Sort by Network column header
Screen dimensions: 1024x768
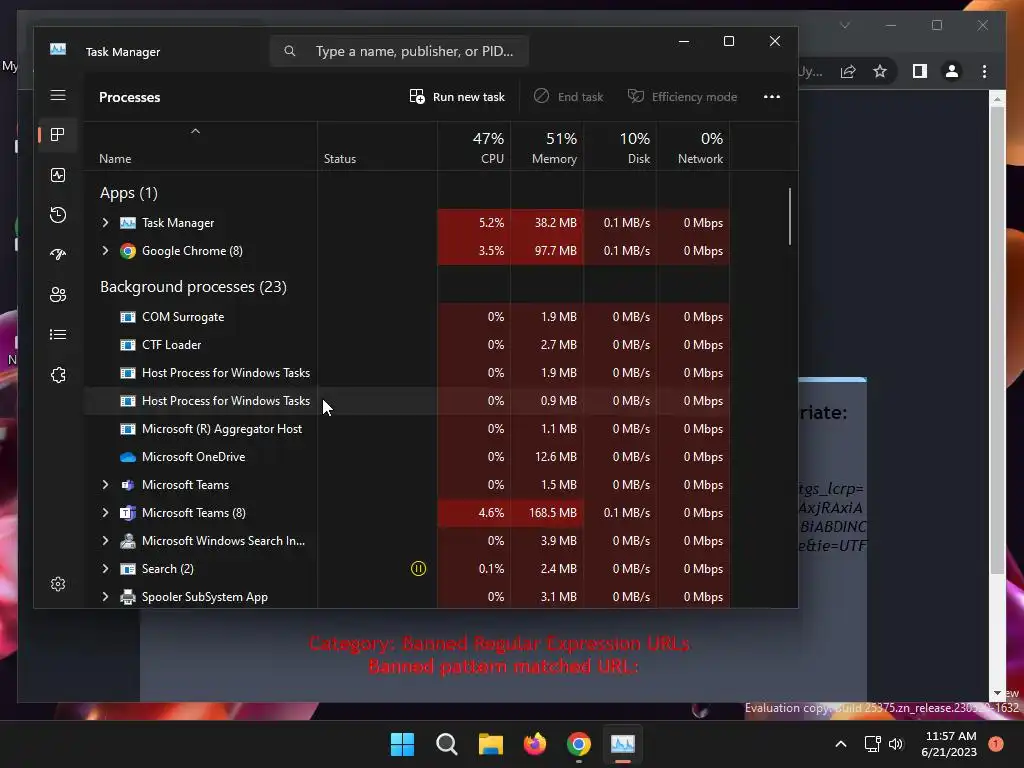click(694, 148)
